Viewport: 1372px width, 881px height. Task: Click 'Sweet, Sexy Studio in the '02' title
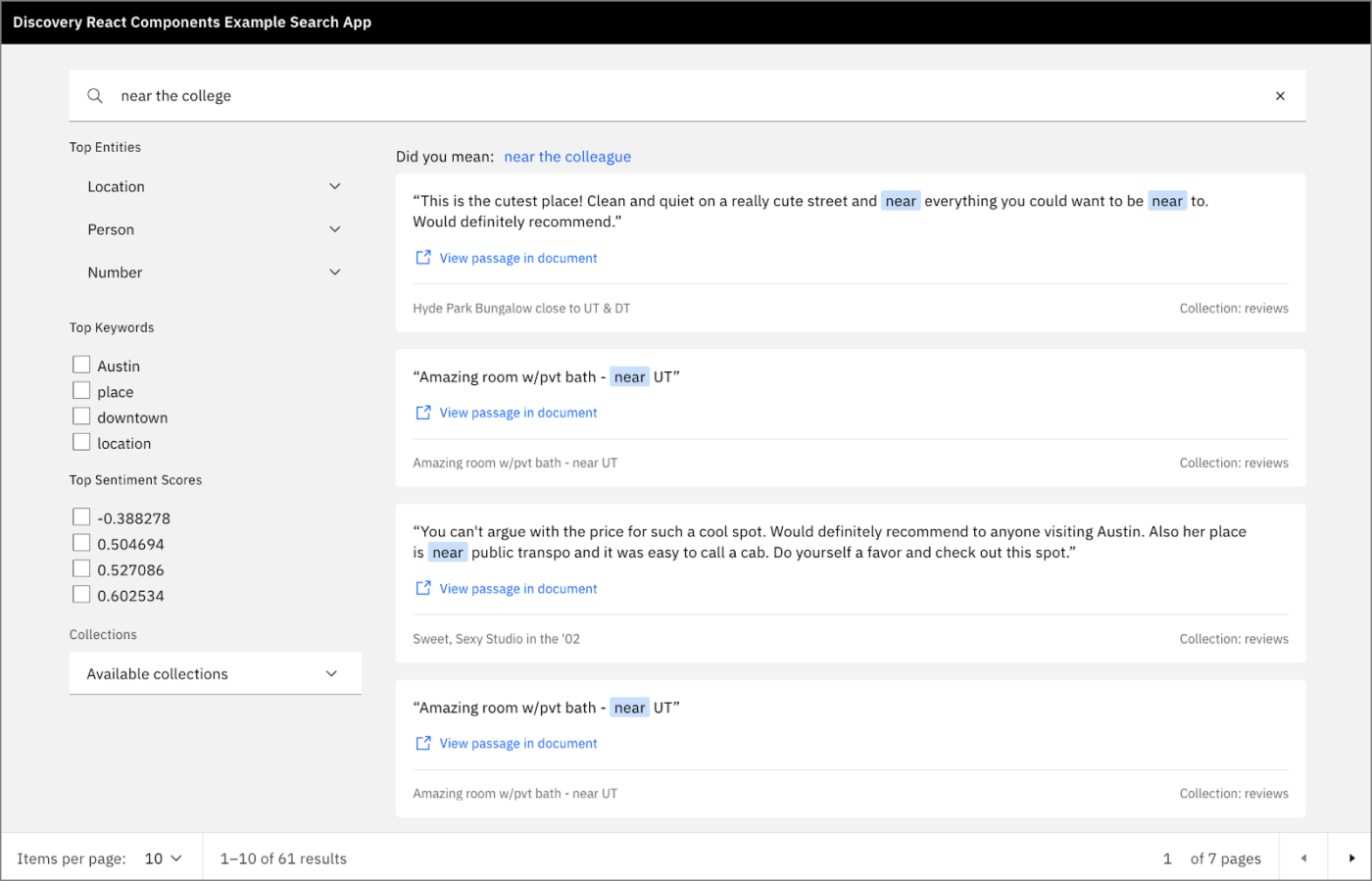click(x=496, y=639)
